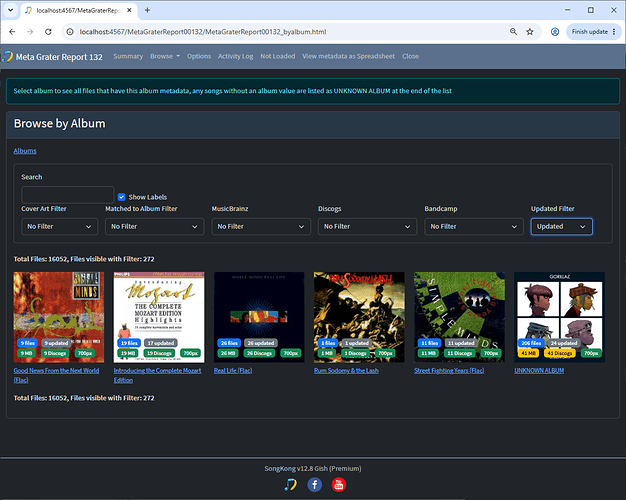This screenshot has height=500, width=626.
Task: Click the site information icon in the address bar
Action: point(70,32)
